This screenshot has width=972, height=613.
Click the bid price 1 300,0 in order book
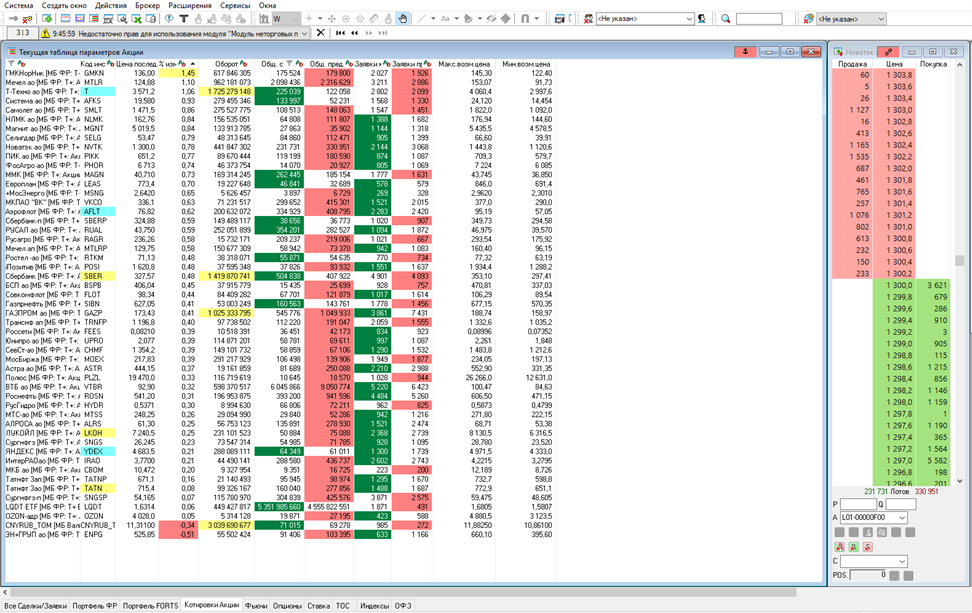coord(893,285)
